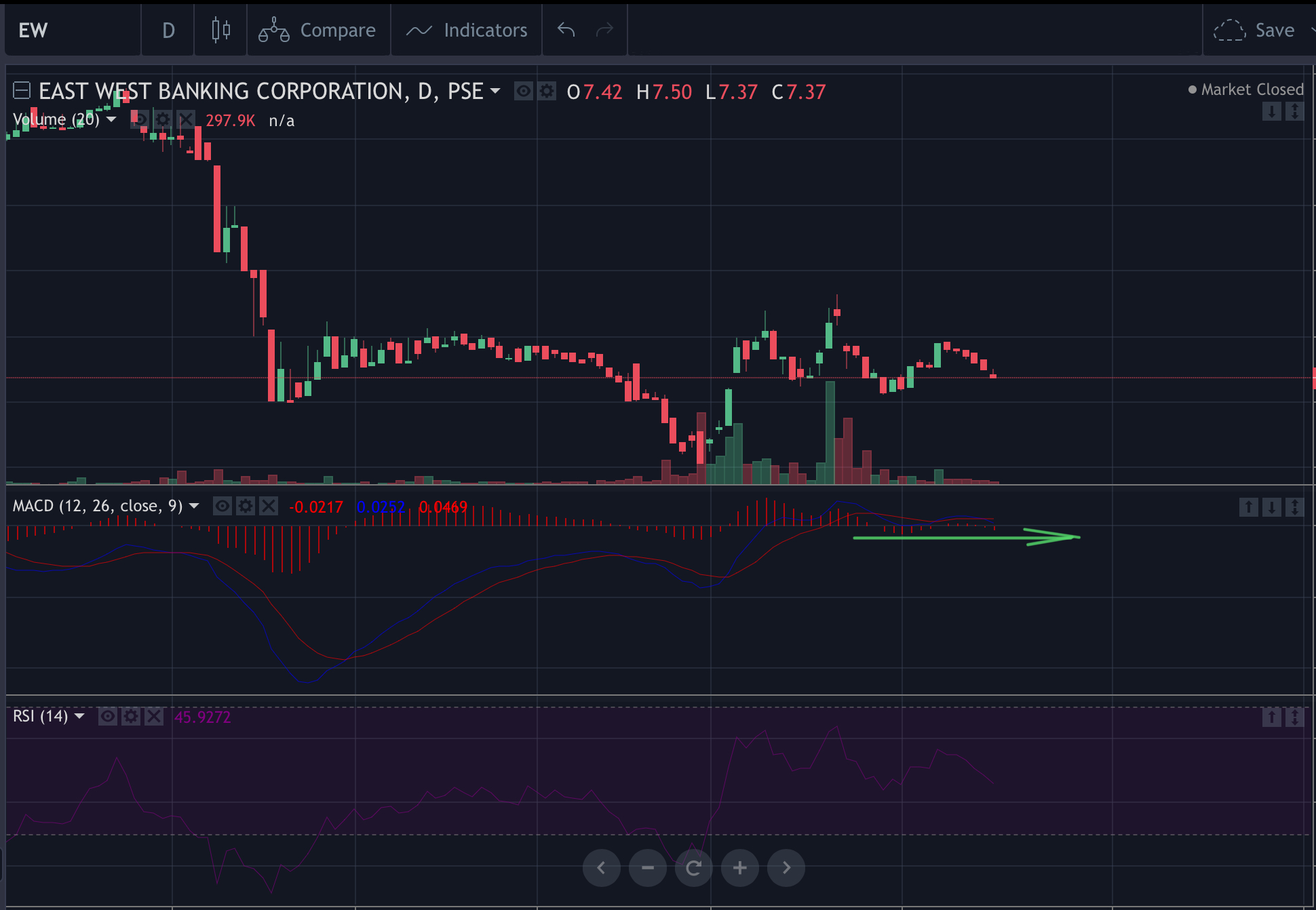The height and width of the screenshot is (910, 1316).
Task: Maximize the RSI pane
Action: pos(1295,717)
